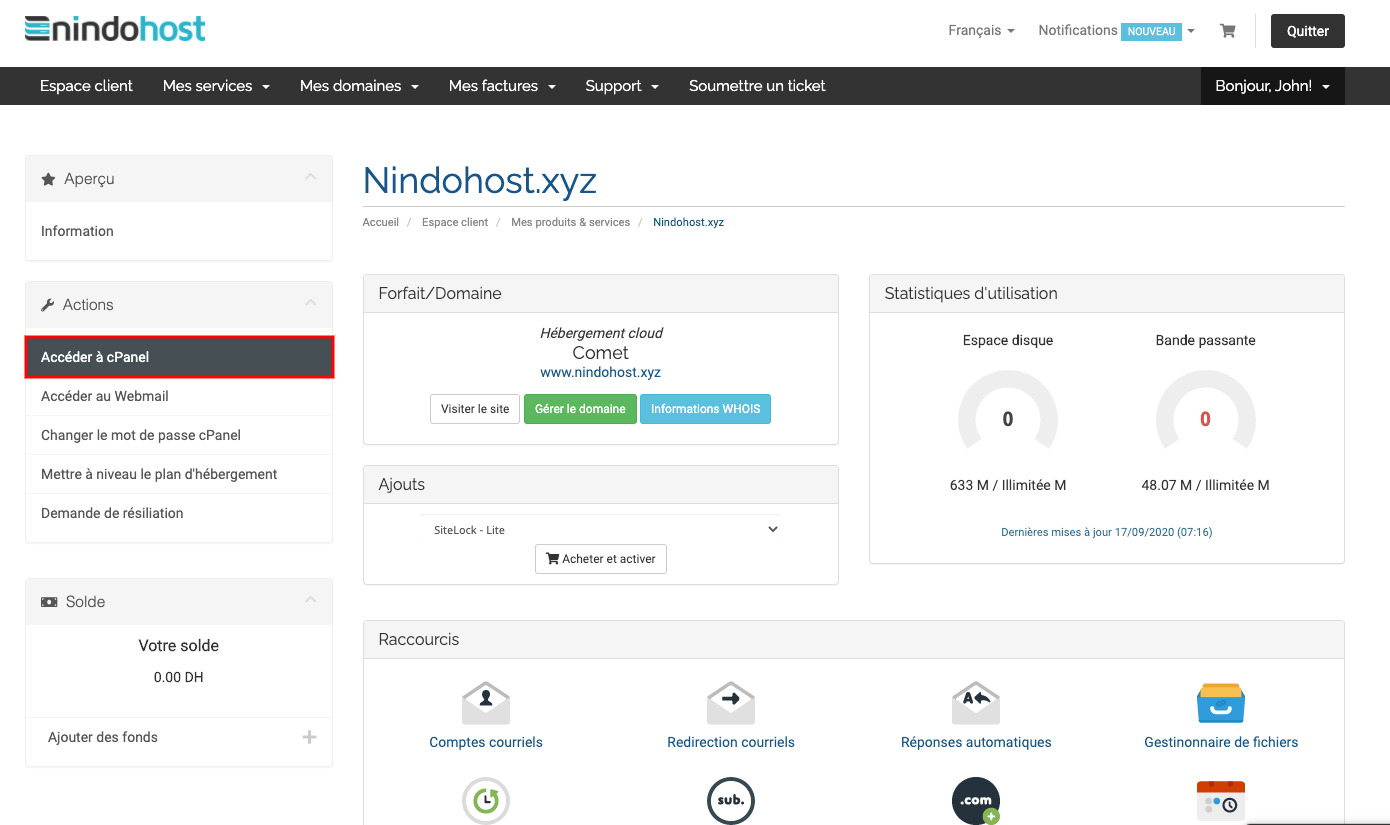Click '48.07 M / Illimitée M' text

1205,485
